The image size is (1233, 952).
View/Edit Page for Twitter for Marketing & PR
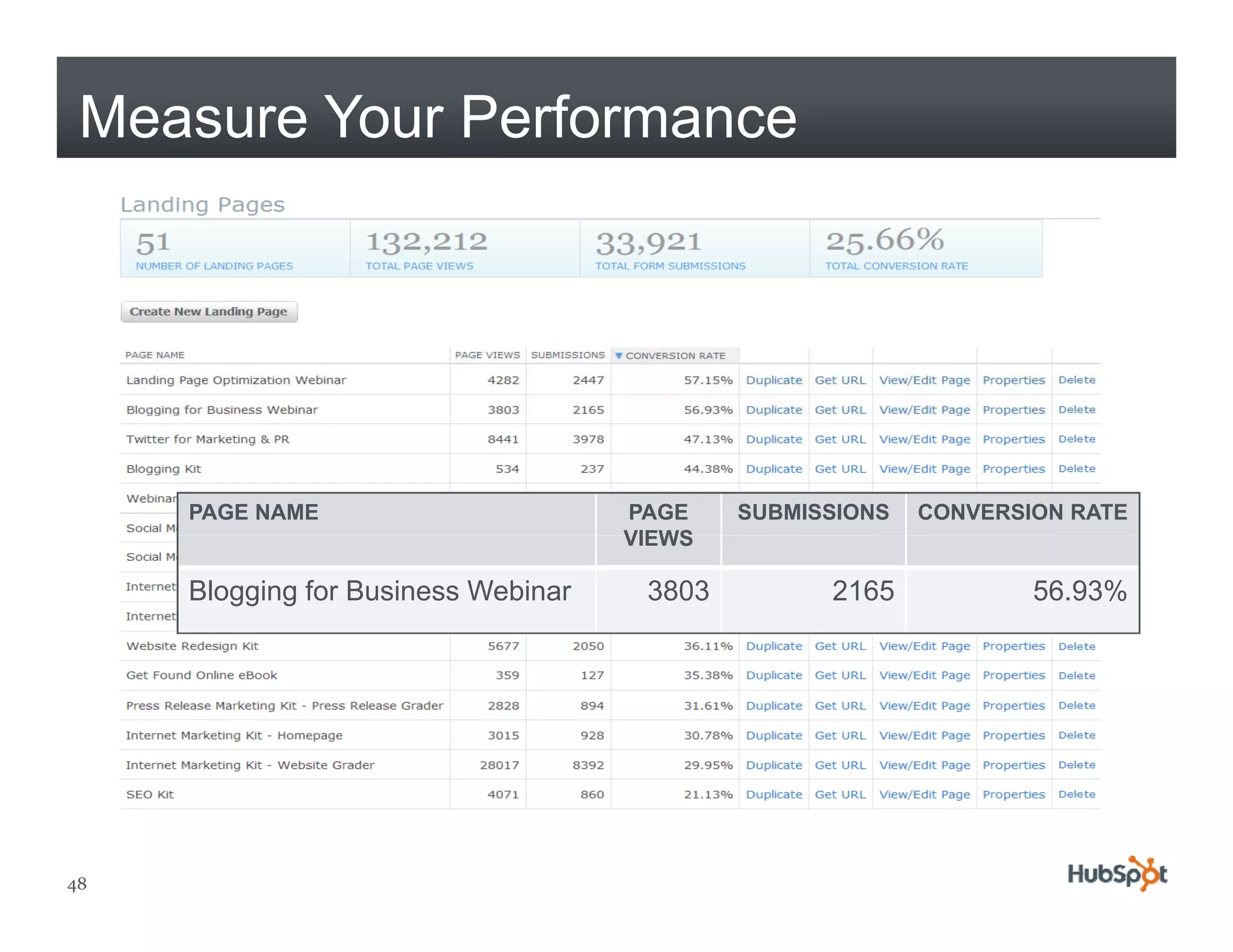tap(924, 439)
